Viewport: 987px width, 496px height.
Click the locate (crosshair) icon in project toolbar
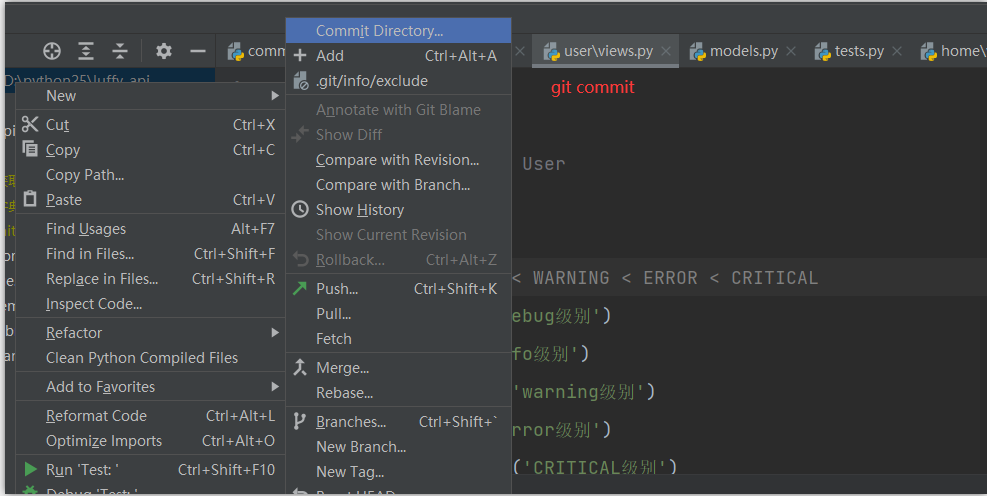tap(52, 51)
